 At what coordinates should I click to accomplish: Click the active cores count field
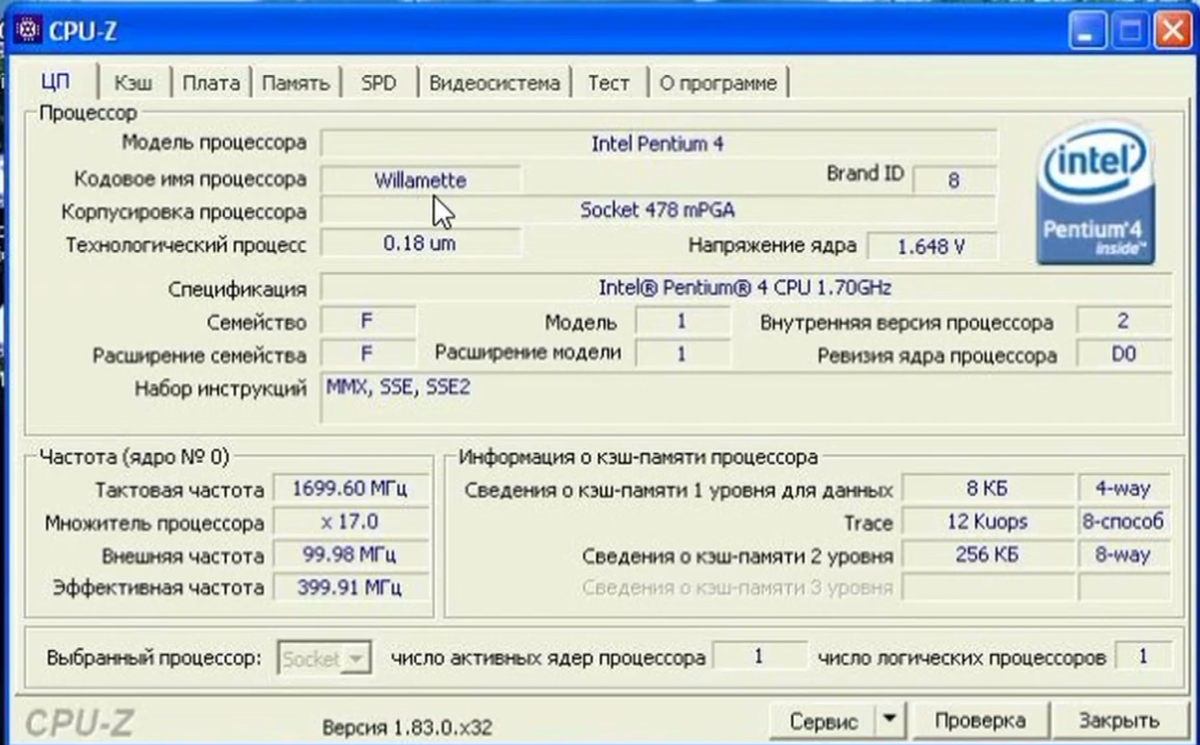click(759, 657)
